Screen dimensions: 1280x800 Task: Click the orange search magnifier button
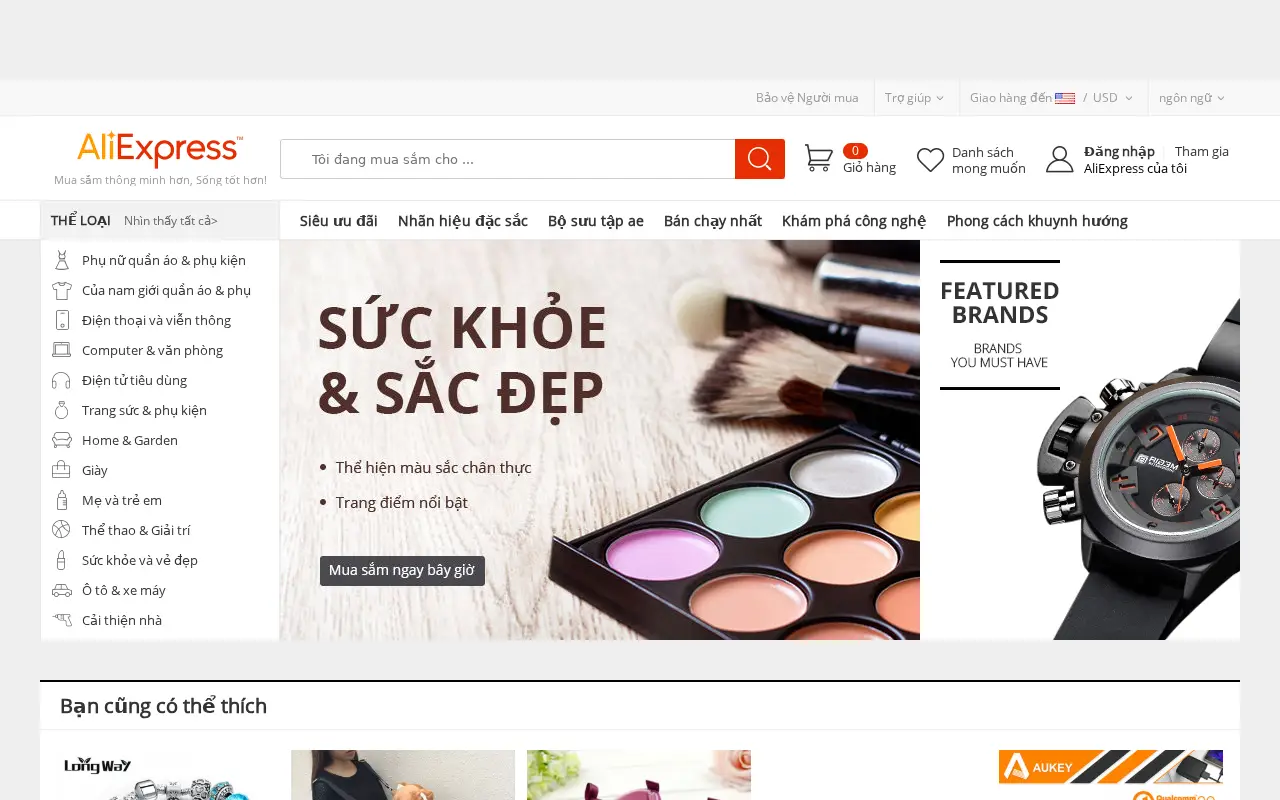760,159
